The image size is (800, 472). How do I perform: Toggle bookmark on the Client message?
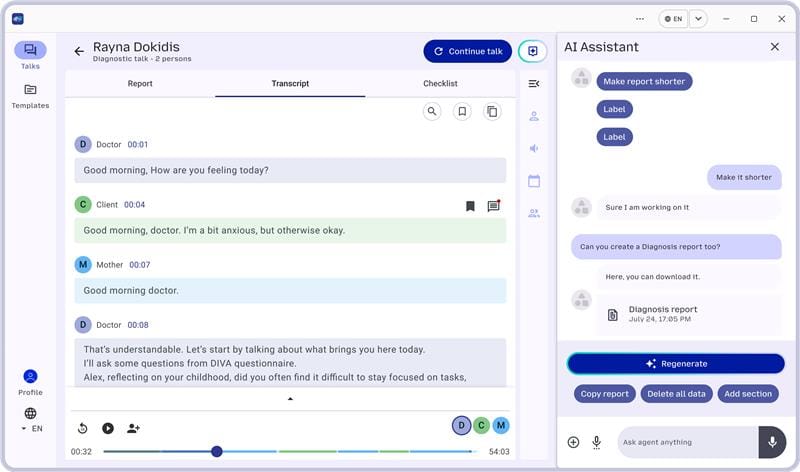[470, 206]
